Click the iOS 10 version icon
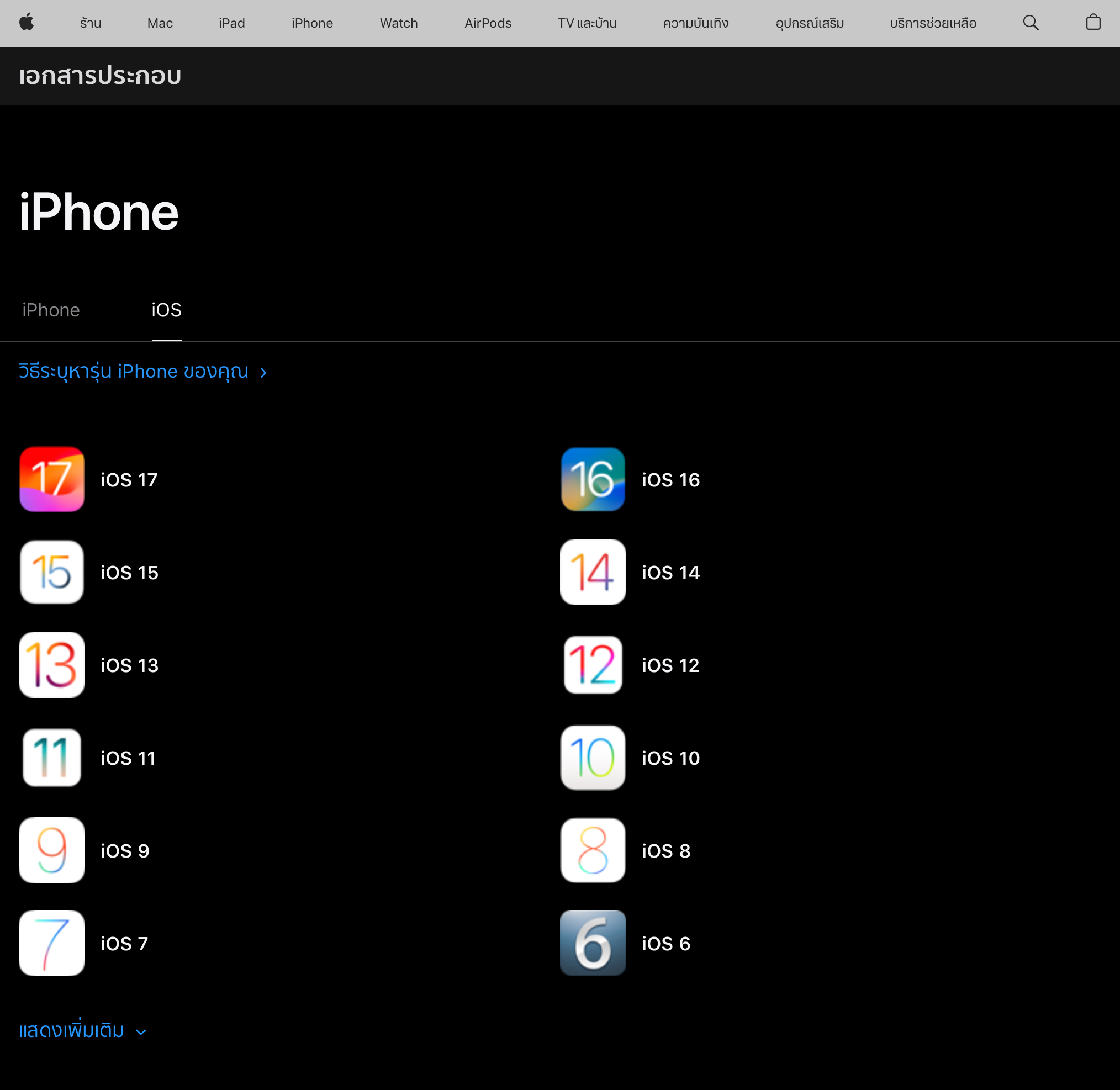The height and width of the screenshot is (1090, 1120). coord(593,758)
